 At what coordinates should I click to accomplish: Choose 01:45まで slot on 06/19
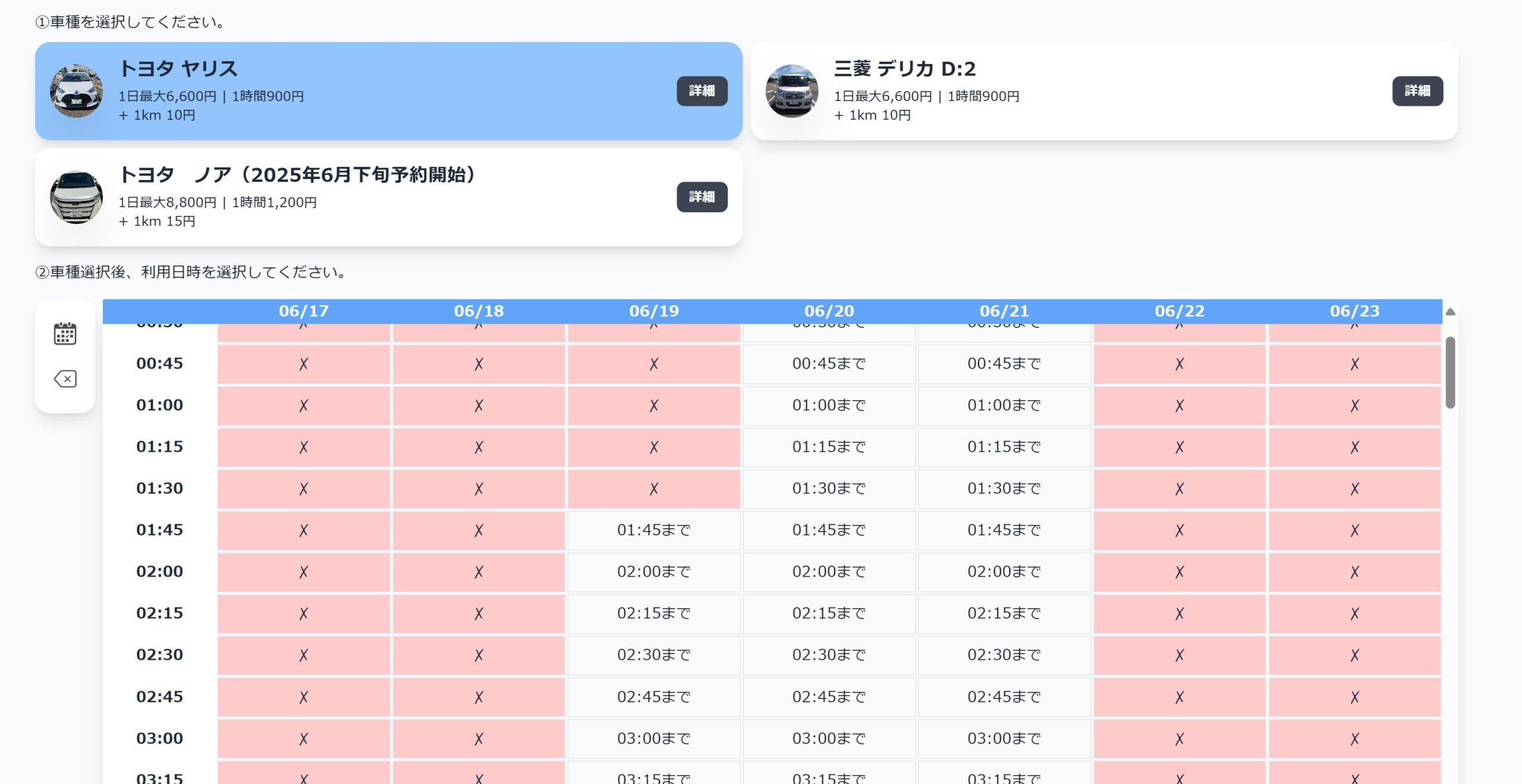[x=653, y=530]
